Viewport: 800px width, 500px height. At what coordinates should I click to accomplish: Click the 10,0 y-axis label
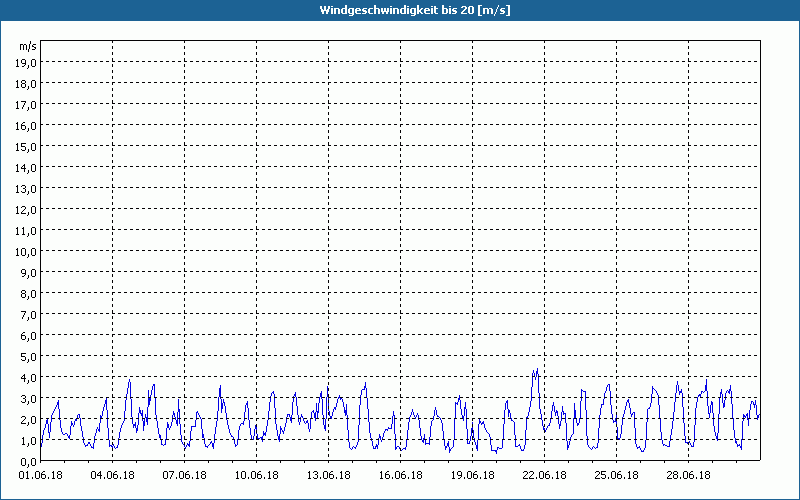point(28,252)
